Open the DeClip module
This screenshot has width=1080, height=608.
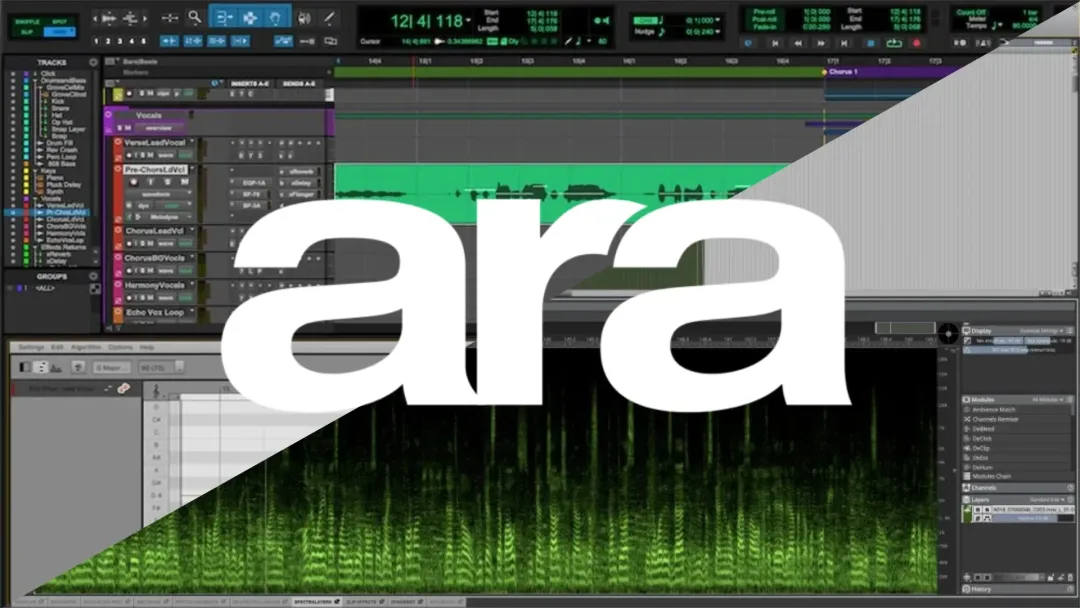click(982, 448)
